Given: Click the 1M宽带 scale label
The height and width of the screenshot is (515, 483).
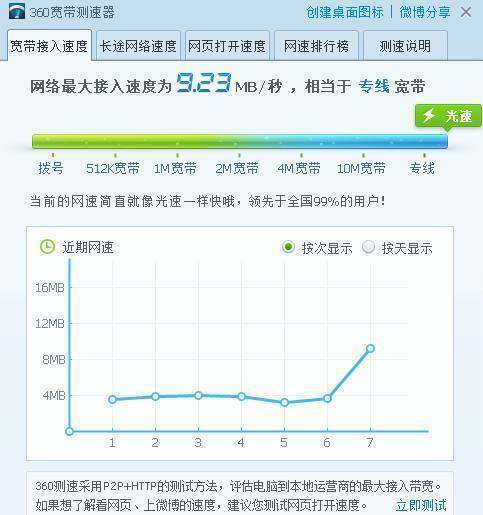Looking at the screenshot, I should [x=175, y=168].
